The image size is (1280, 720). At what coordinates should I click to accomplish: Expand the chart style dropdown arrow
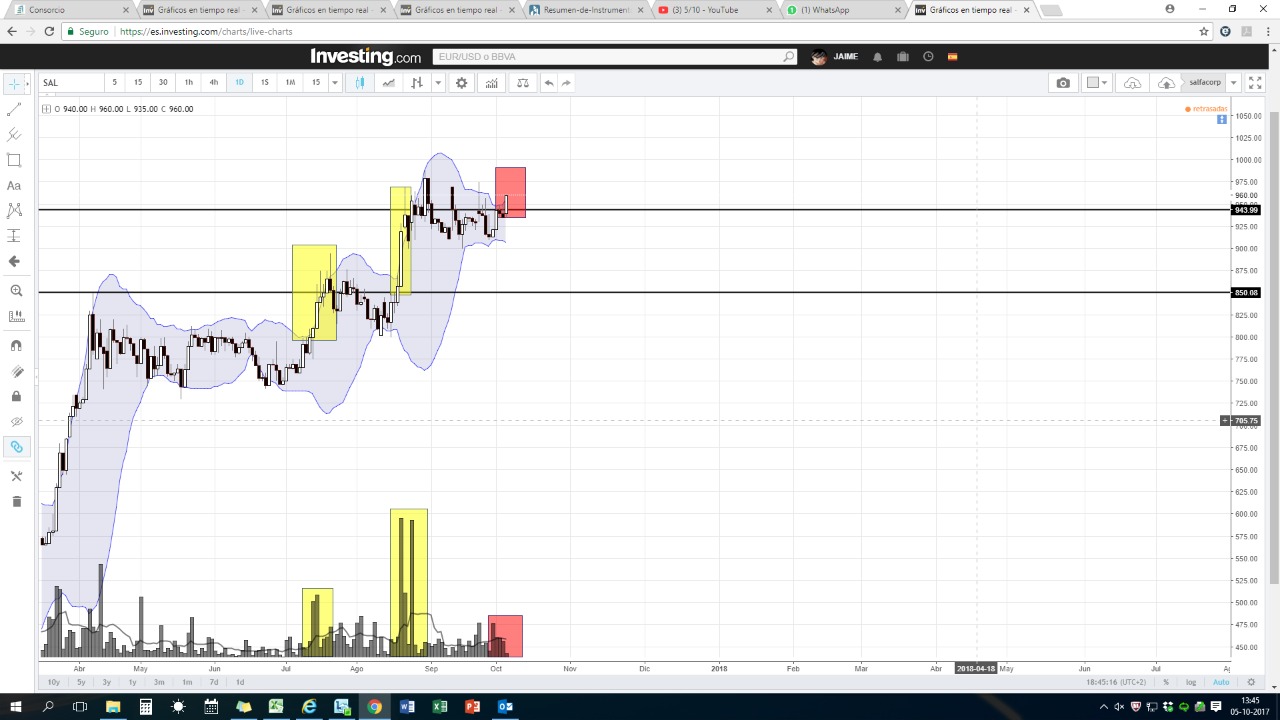[x=438, y=83]
